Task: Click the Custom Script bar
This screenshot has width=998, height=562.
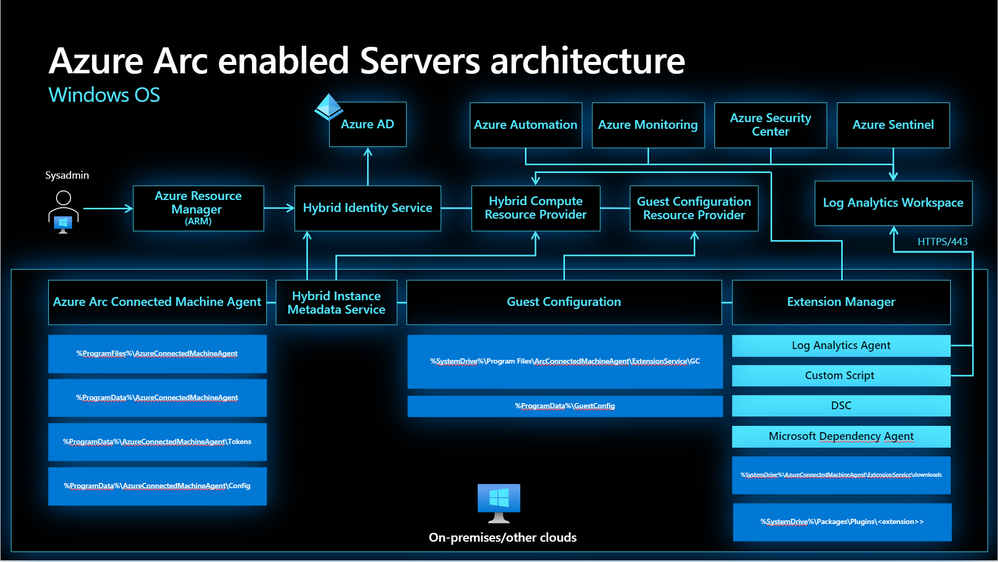Action: tap(841, 376)
